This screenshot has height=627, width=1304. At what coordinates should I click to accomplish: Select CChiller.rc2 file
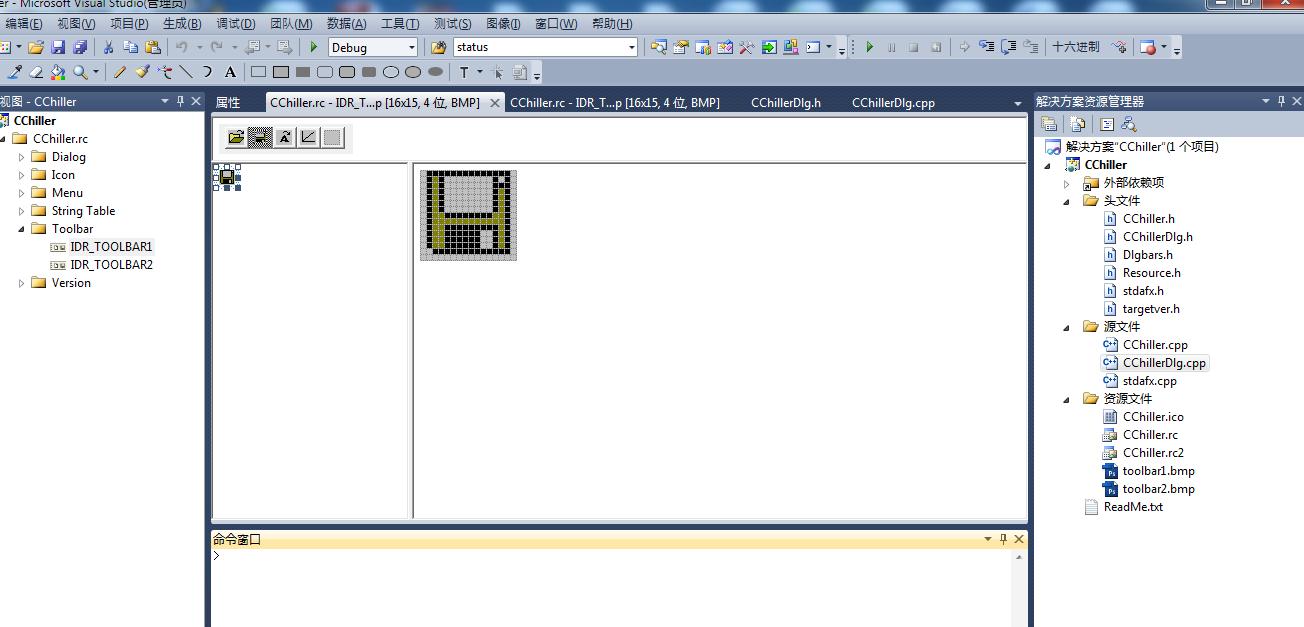1153,453
